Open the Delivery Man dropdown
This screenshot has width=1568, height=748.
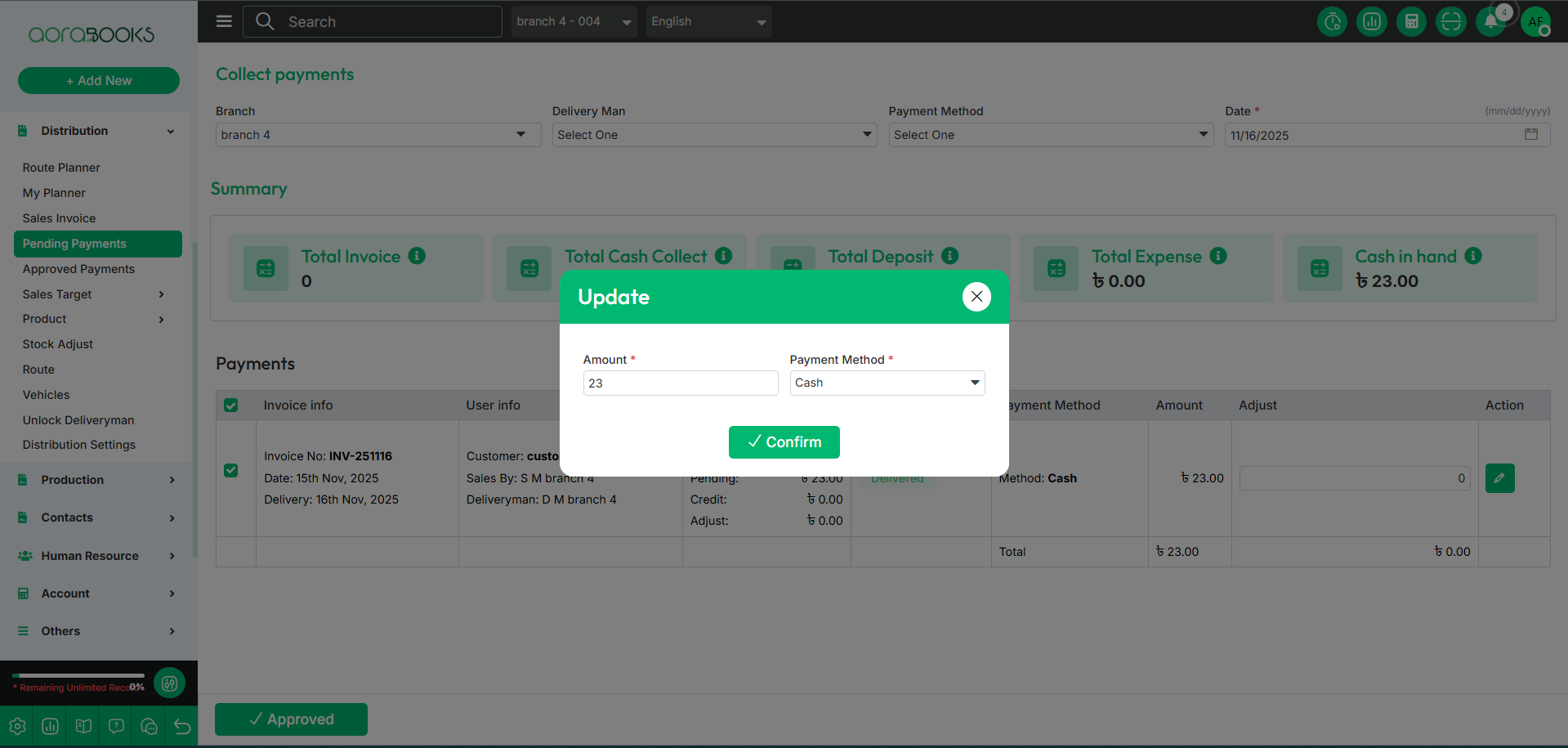pyautogui.click(x=714, y=135)
